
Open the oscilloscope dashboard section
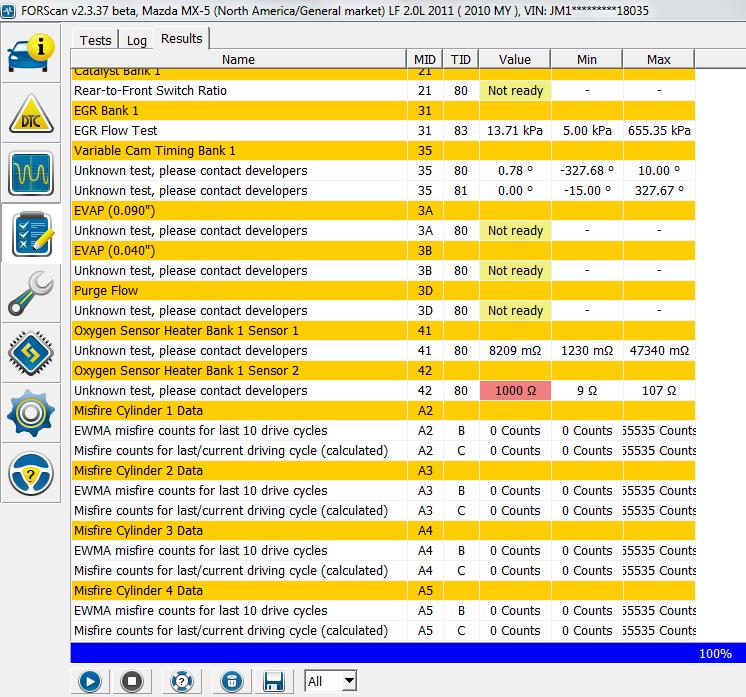[31, 173]
